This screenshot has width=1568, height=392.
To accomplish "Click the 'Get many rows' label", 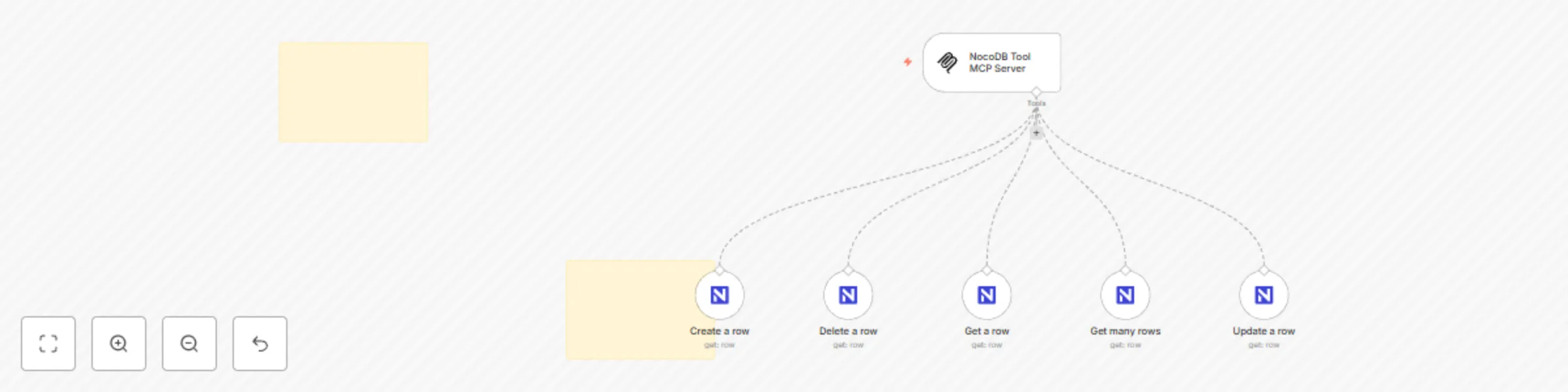I will coord(1125,331).
